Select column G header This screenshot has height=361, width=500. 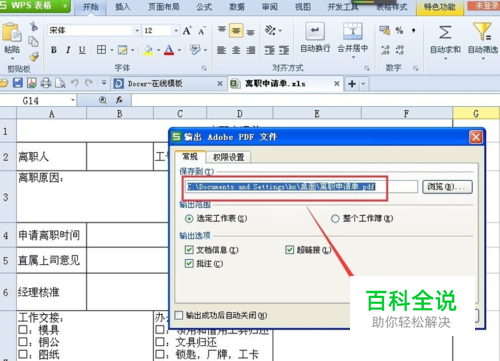(476, 114)
